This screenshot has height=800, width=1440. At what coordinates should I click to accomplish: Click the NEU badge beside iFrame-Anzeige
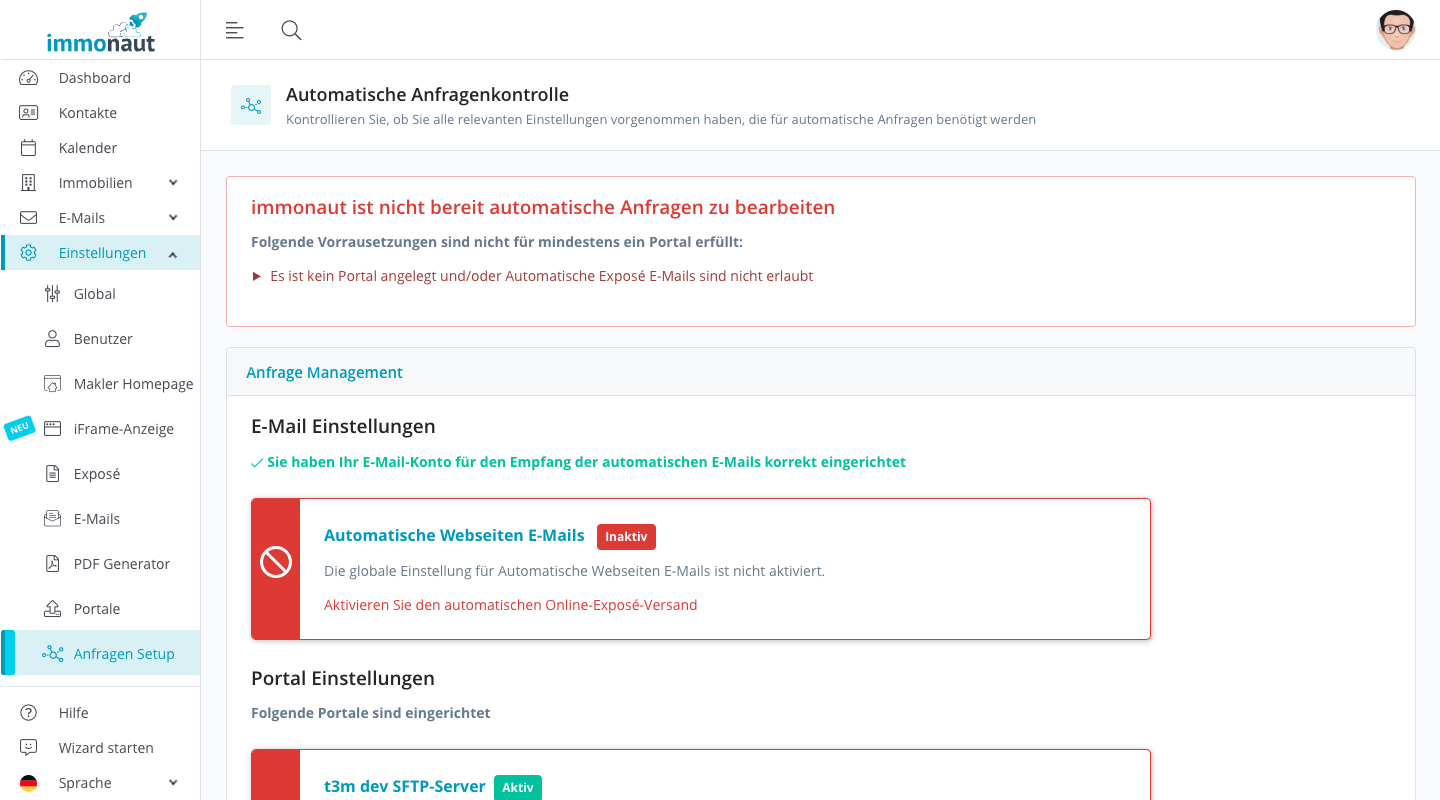[x=19, y=428]
